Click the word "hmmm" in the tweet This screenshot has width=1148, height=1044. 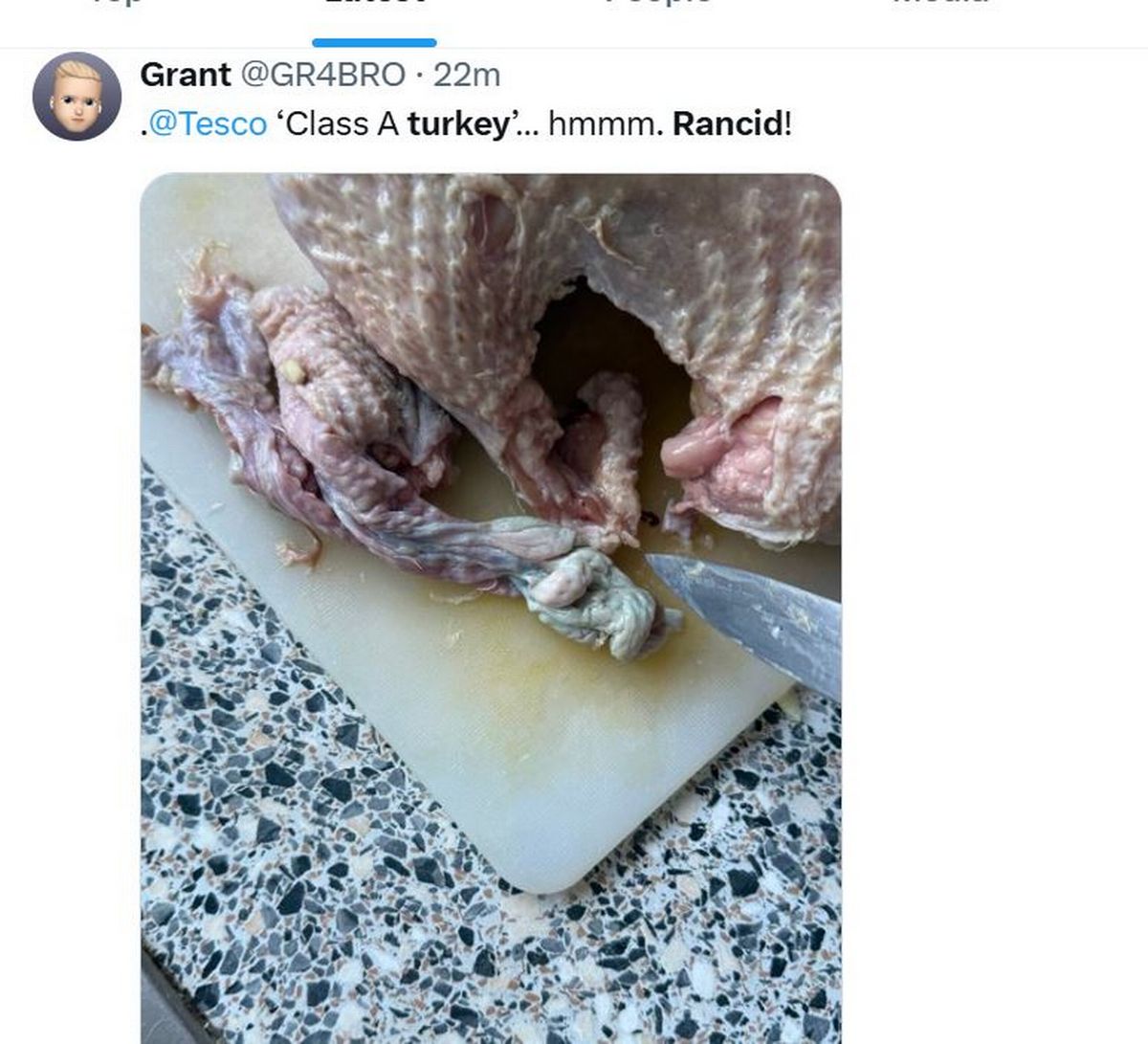[x=601, y=124]
